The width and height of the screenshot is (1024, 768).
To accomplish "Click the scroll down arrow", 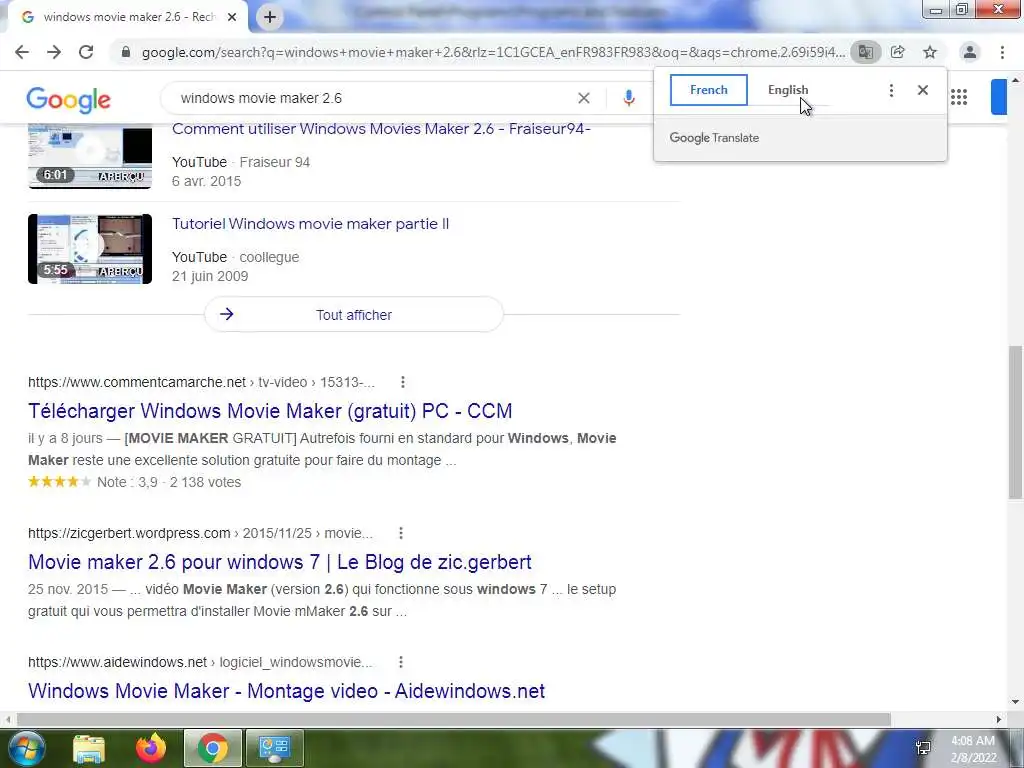I will (x=1015, y=703).
